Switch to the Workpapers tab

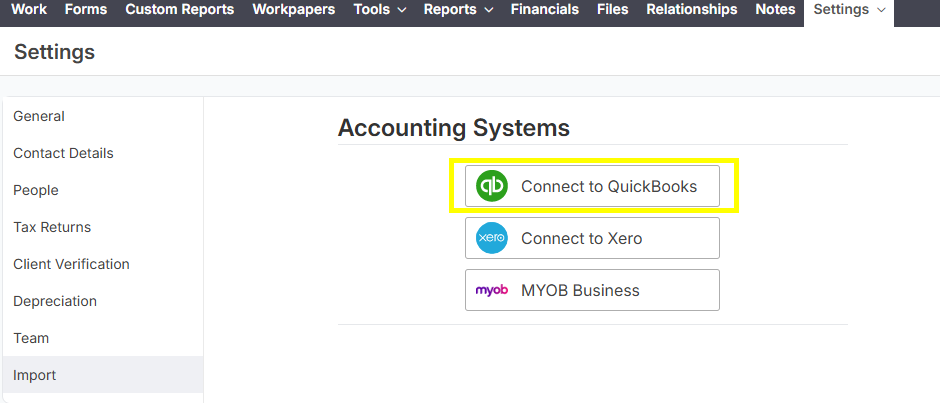pyautogui.click(x=294, y=10)
